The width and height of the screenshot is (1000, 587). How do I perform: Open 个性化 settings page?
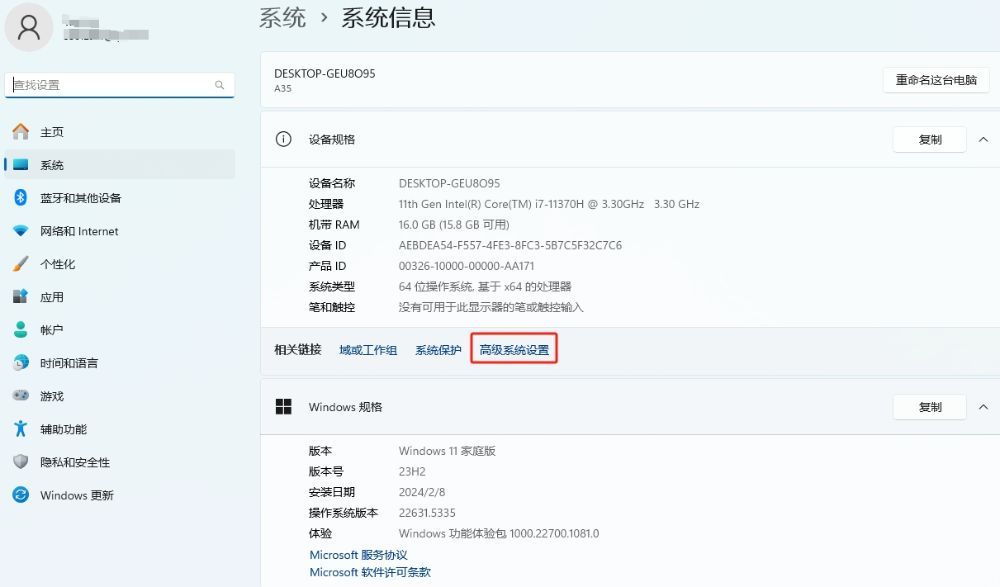(x=121, y=264)
